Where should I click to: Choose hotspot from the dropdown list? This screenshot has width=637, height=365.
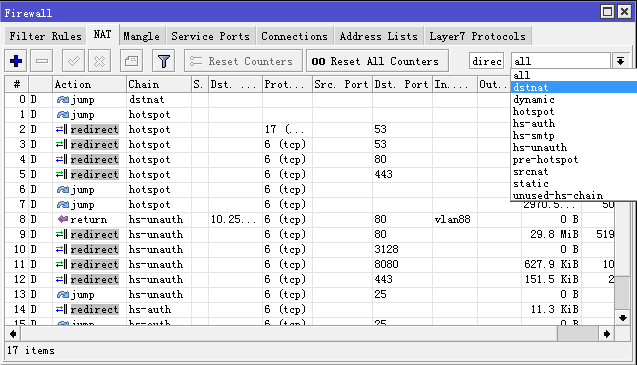click(x=574, y=111)
